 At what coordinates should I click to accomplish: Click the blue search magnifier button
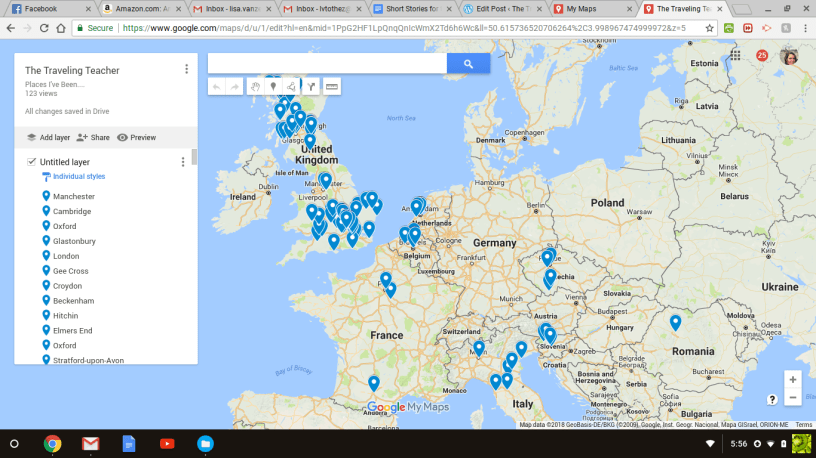tap(467, 63)
